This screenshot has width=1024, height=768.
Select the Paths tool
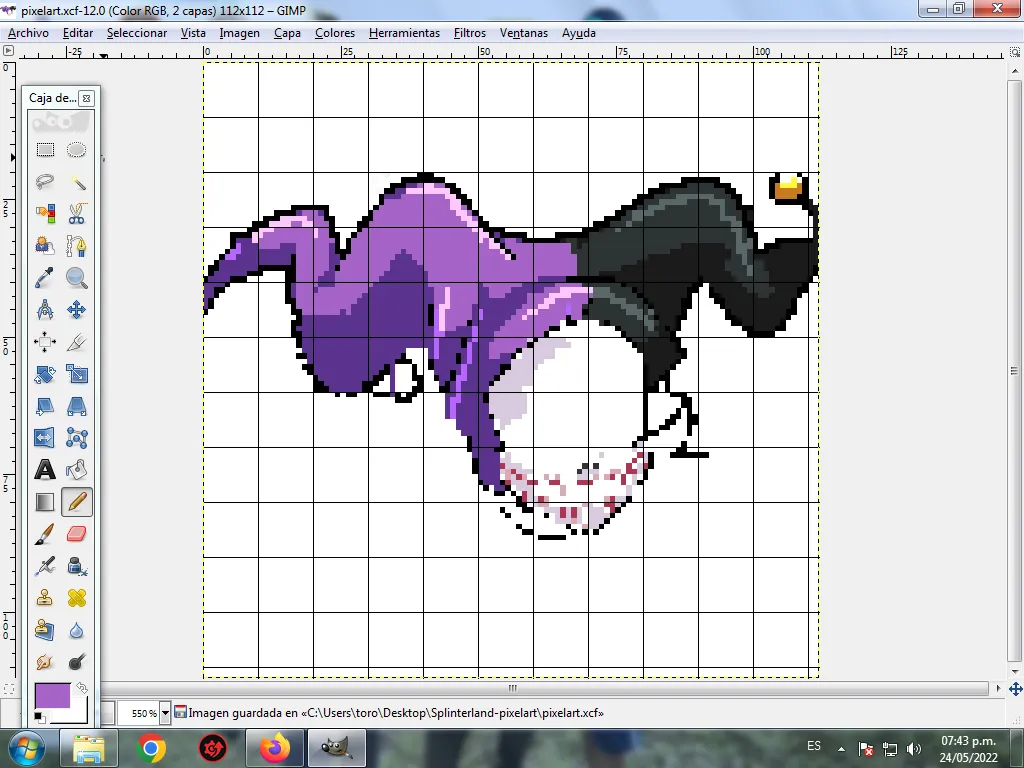[x=76, y=246]
